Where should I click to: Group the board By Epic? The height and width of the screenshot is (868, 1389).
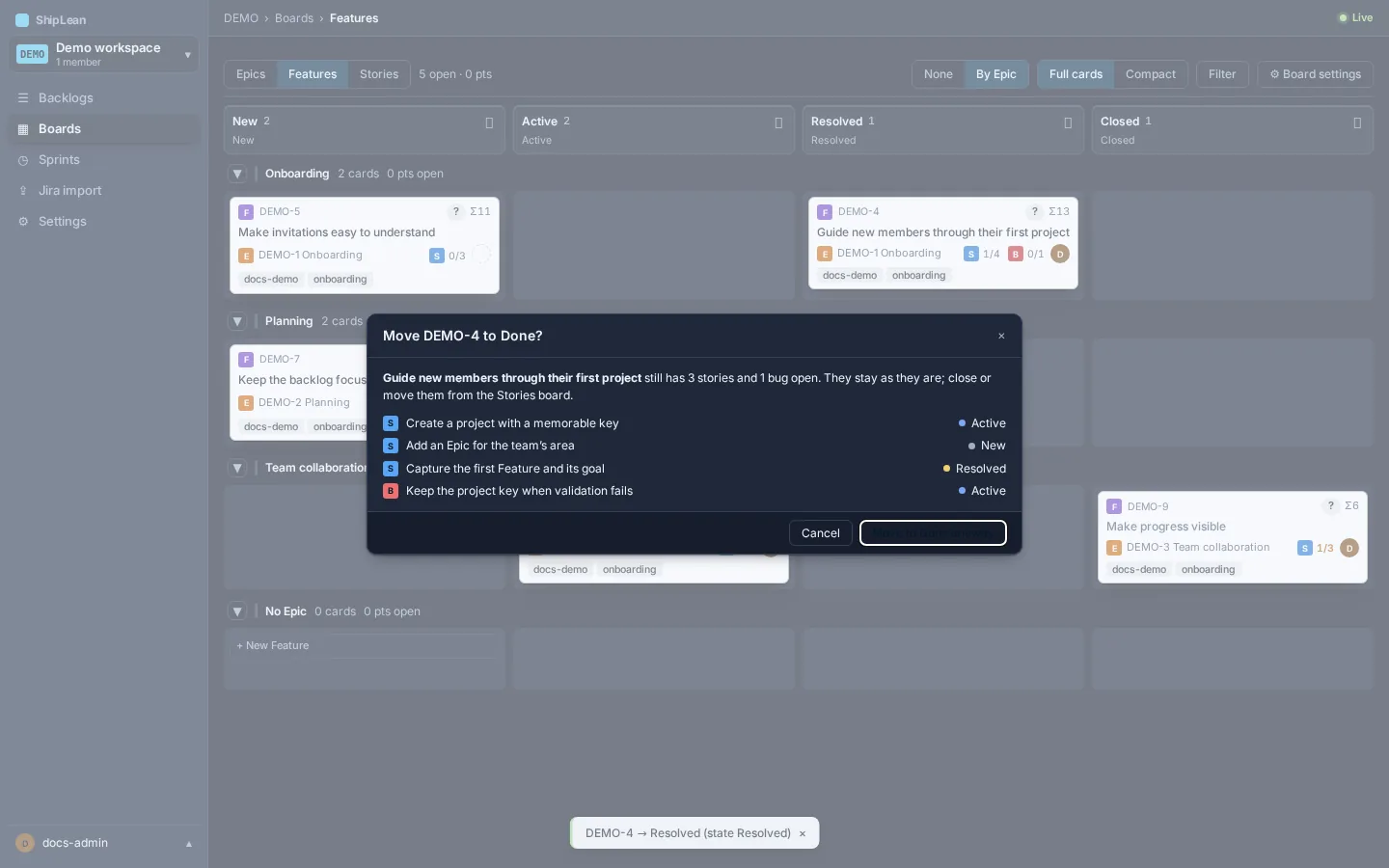[x=996, y=74]
